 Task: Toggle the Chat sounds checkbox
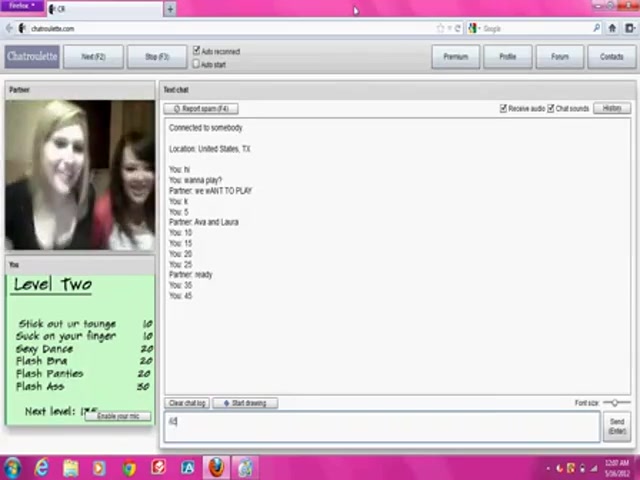coord(550,108)
